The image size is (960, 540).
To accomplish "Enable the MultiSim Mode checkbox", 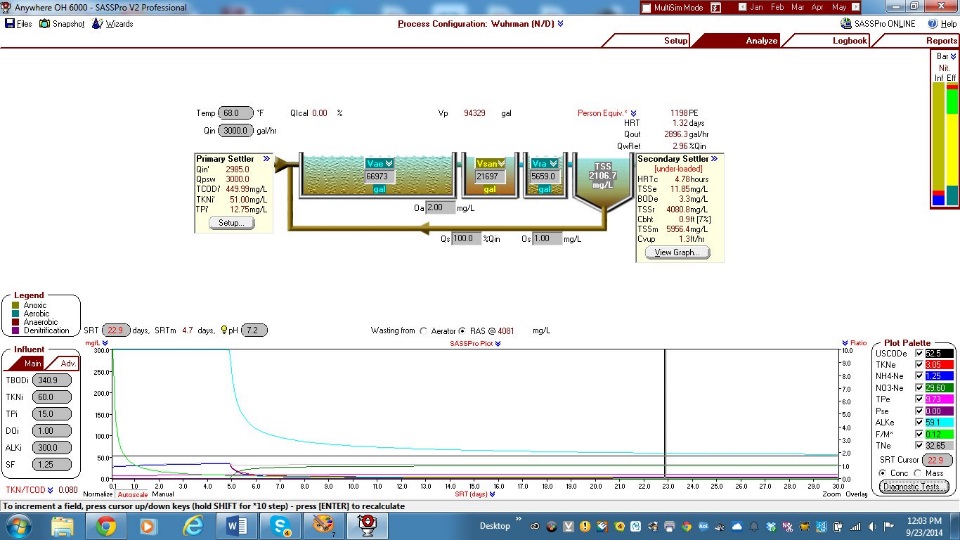I will (645, 7).
